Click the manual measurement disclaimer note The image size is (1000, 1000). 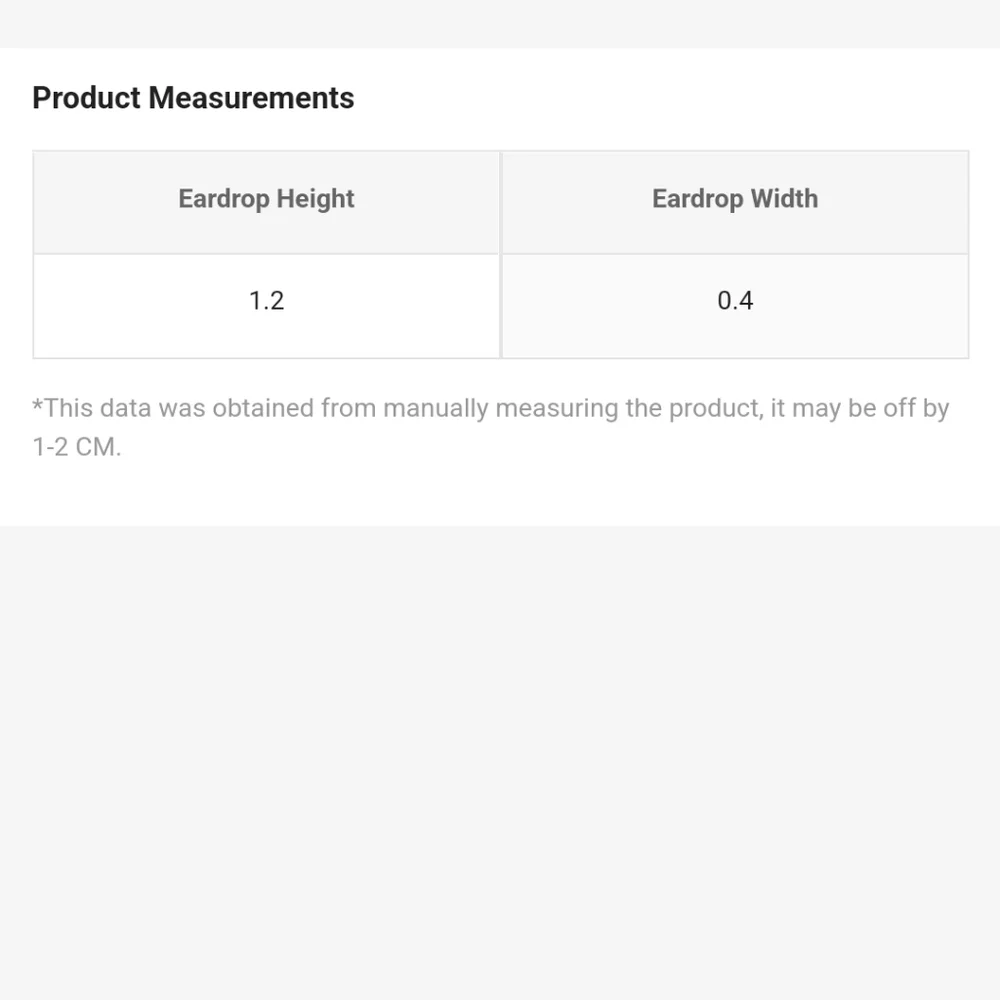[x=490, y=409]
